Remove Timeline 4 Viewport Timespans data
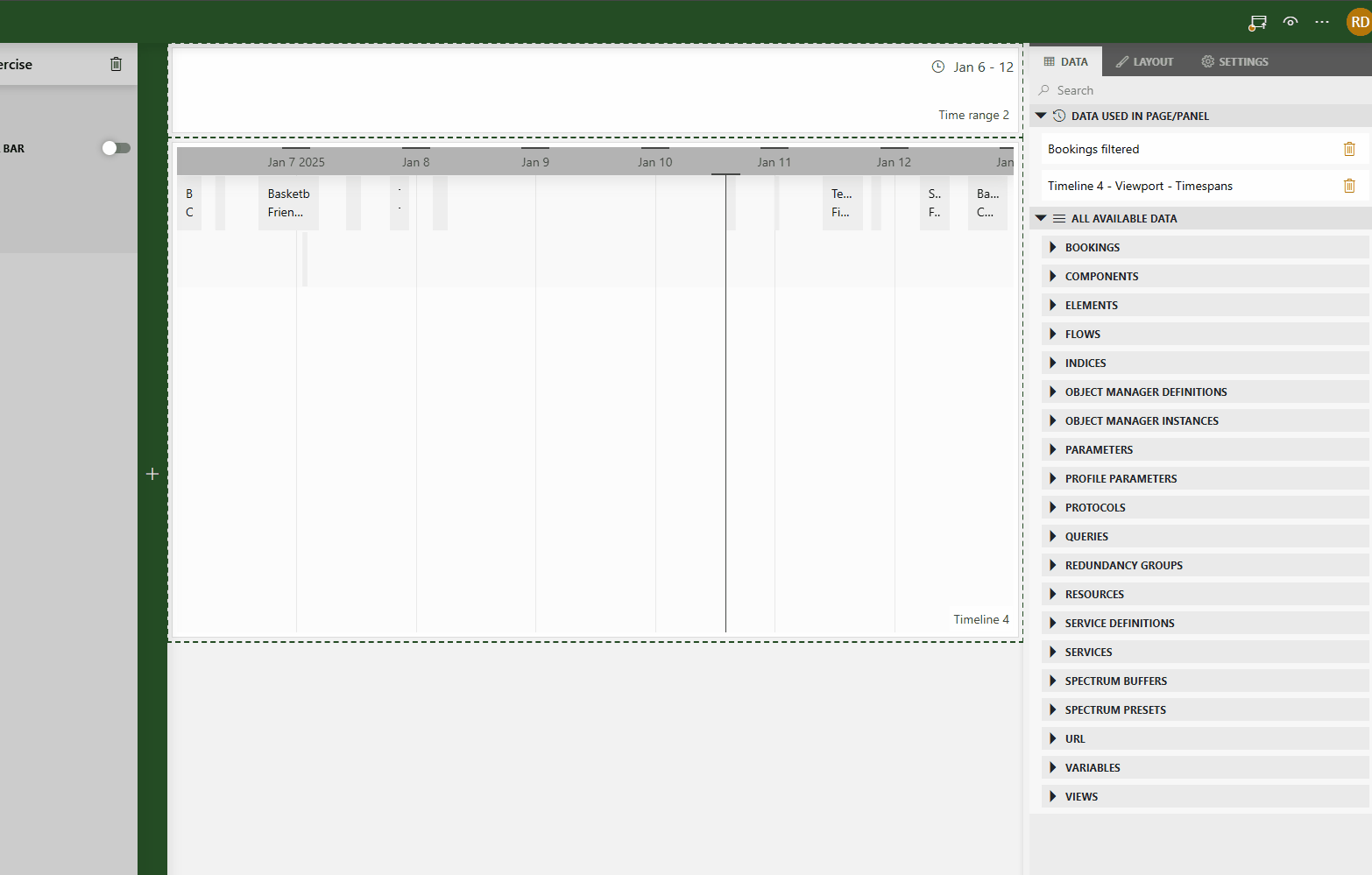The image size is (1372, 875). (x=1349, y=186)
